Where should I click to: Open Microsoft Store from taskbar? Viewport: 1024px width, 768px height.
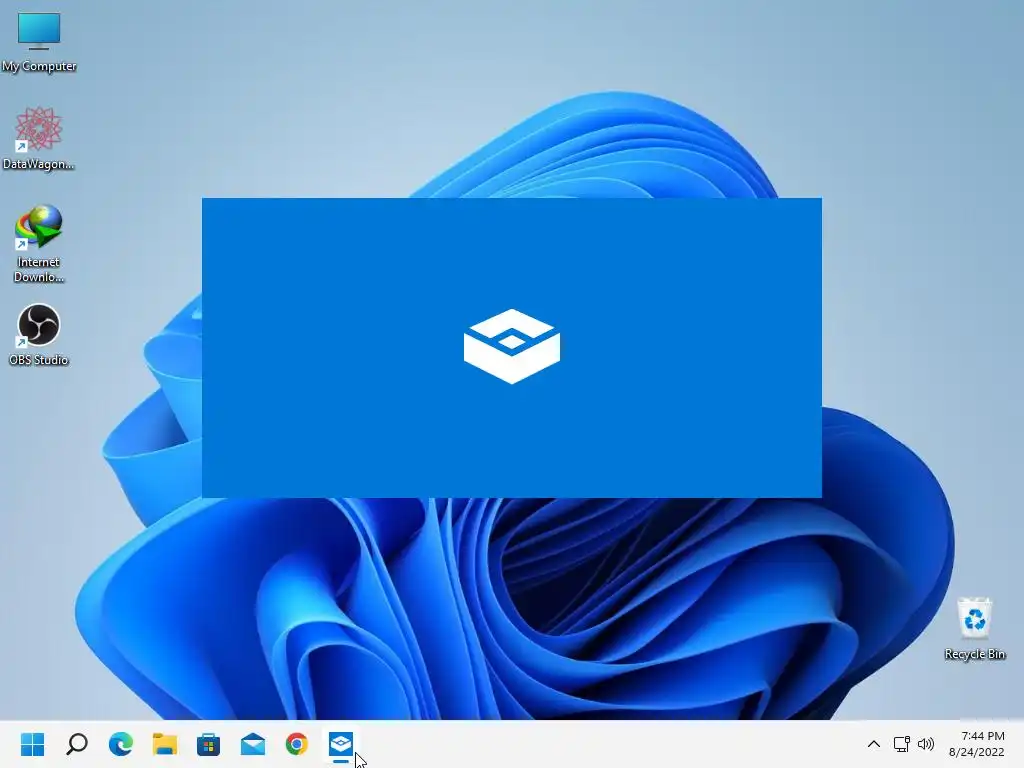coord(208,744)
